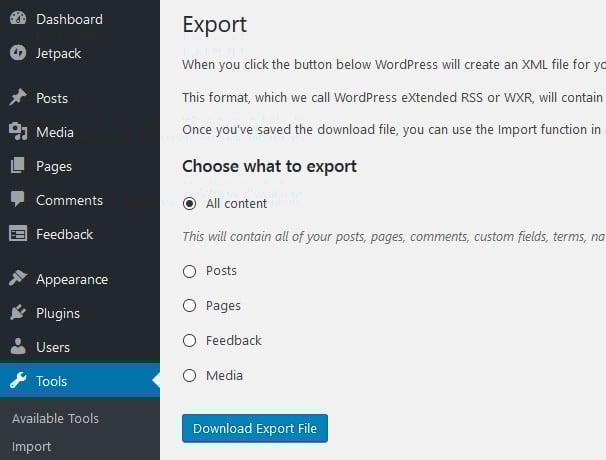Click the Pages stacked-sheets icon

tap(18, 165)
